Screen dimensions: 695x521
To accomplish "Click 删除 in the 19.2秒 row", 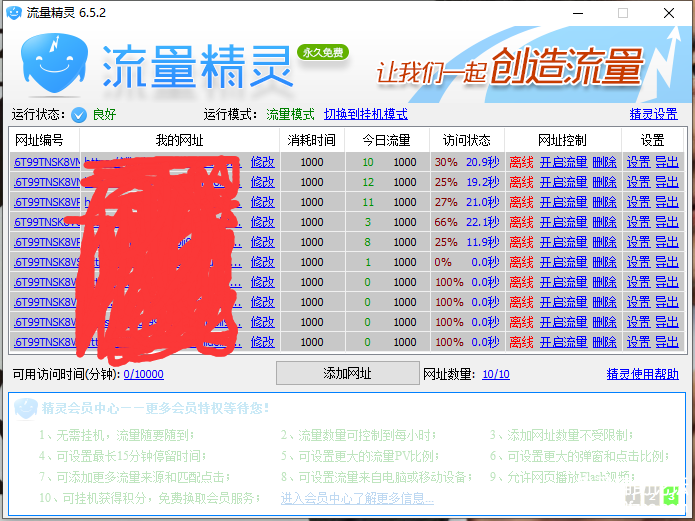I will point(605,182).
